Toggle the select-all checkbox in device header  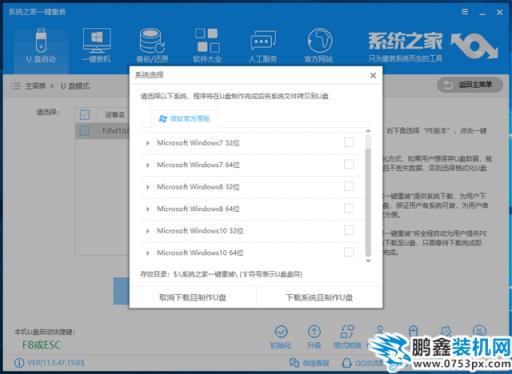(x=85, y=115)
